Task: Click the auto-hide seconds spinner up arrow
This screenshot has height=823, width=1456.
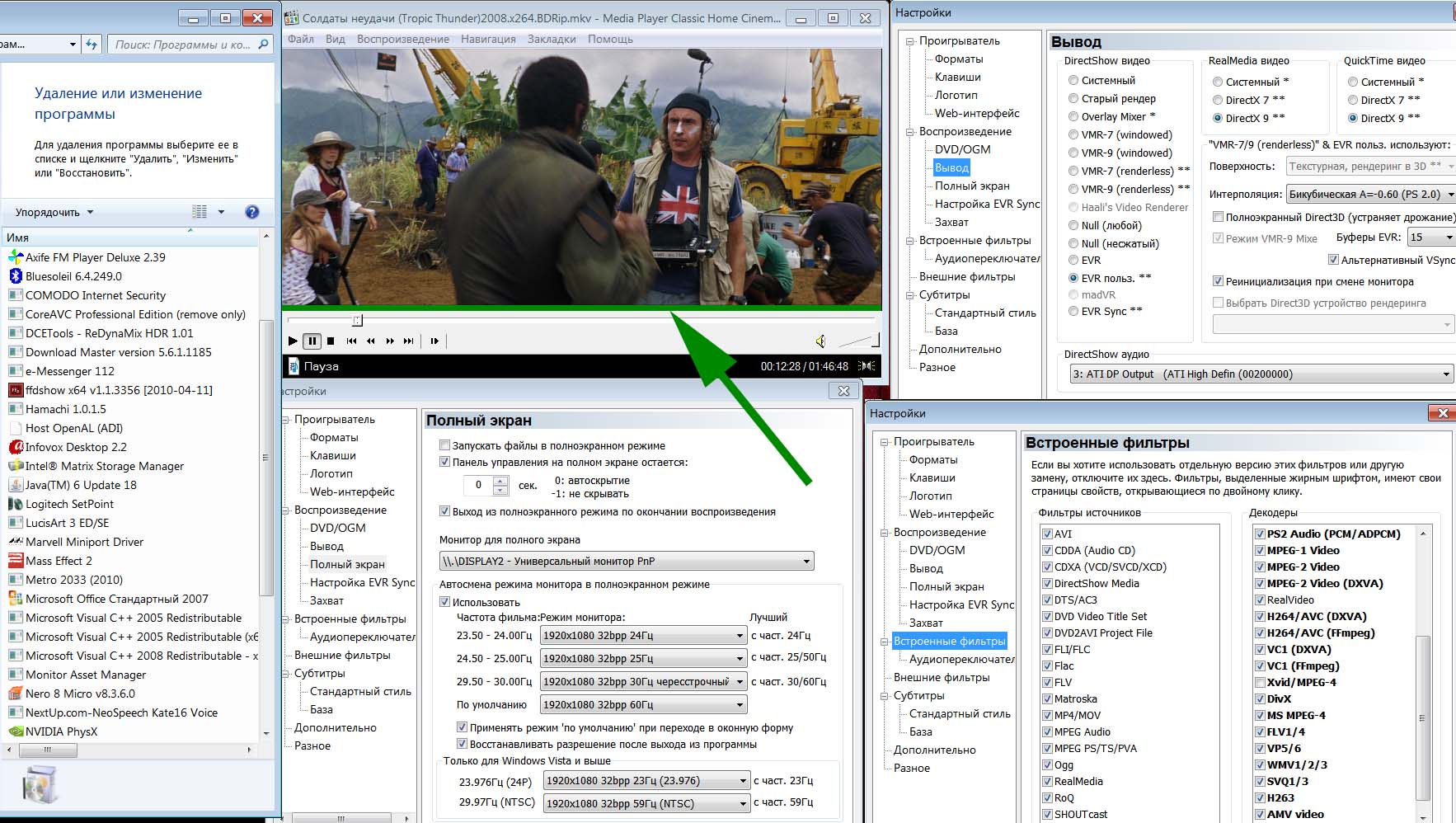Action: pyautogui.click(x=500, y=481)
